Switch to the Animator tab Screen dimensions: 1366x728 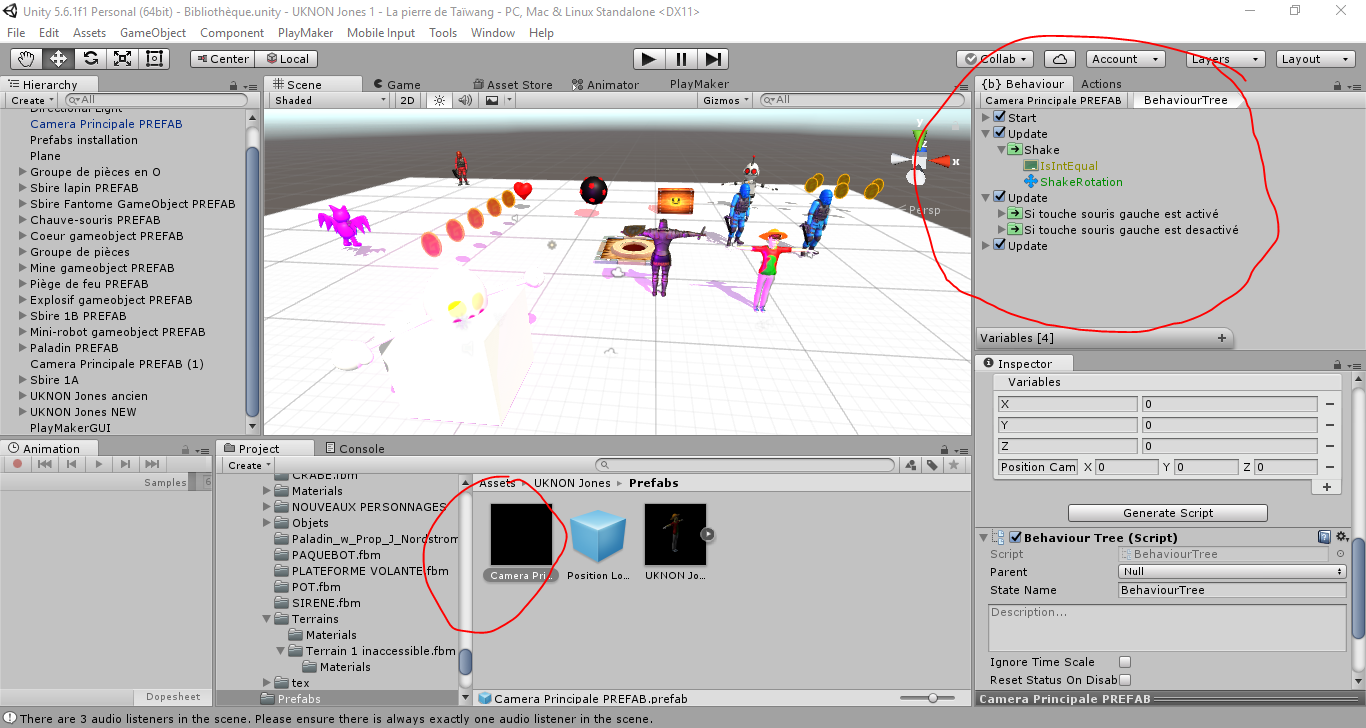tap(605, 85)
